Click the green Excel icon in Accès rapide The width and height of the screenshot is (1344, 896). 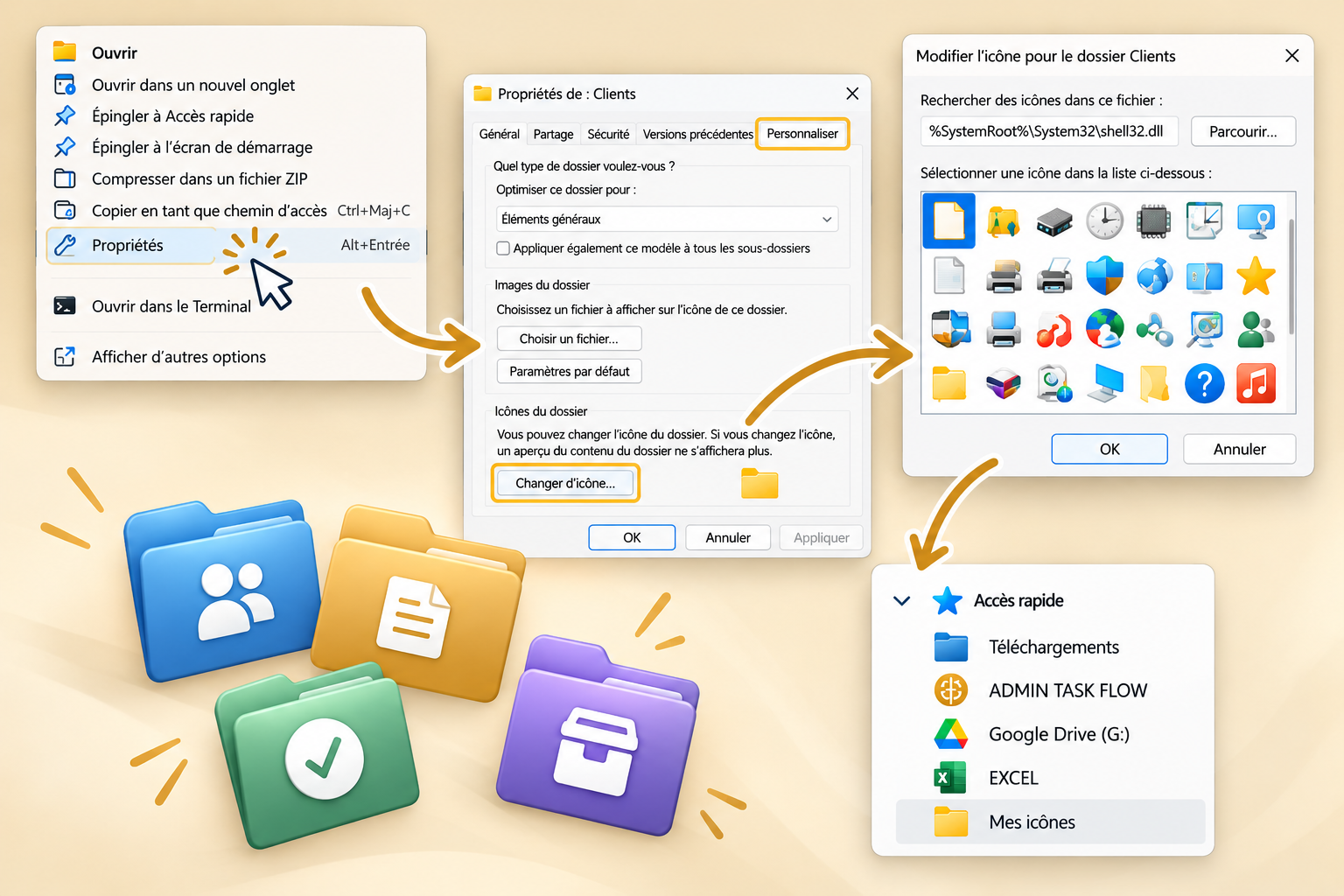point(951,777)
